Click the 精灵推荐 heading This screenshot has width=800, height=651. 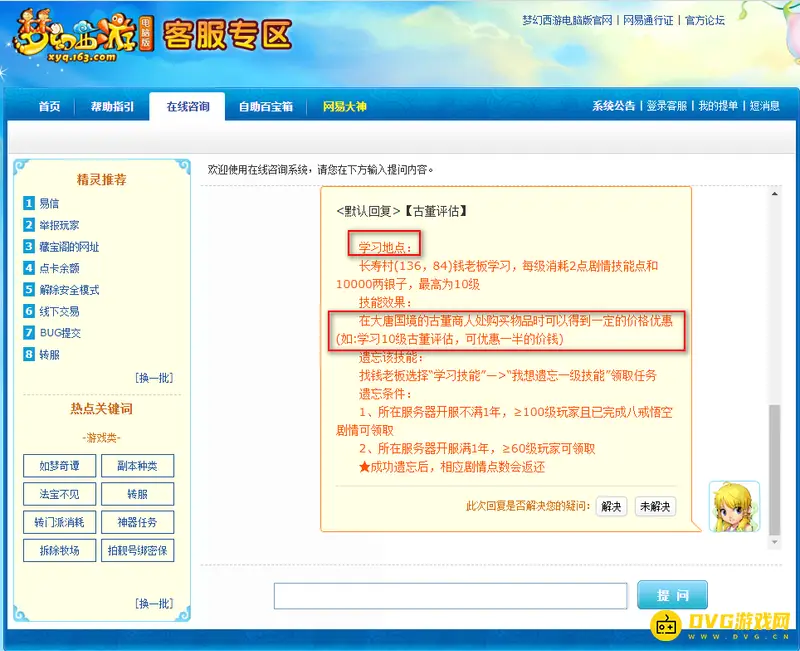coord(102,180)
